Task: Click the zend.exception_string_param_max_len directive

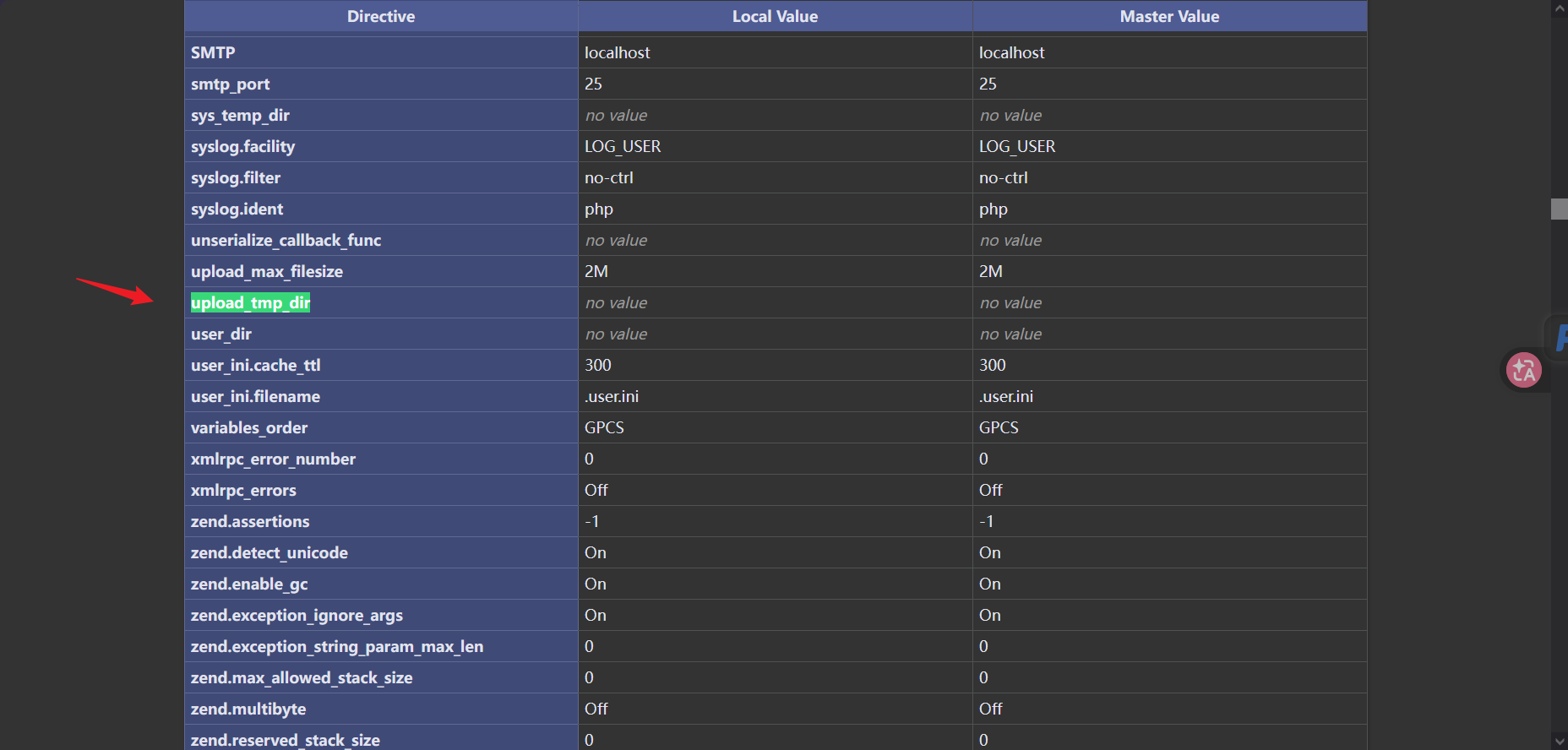Action: (337, 646)
